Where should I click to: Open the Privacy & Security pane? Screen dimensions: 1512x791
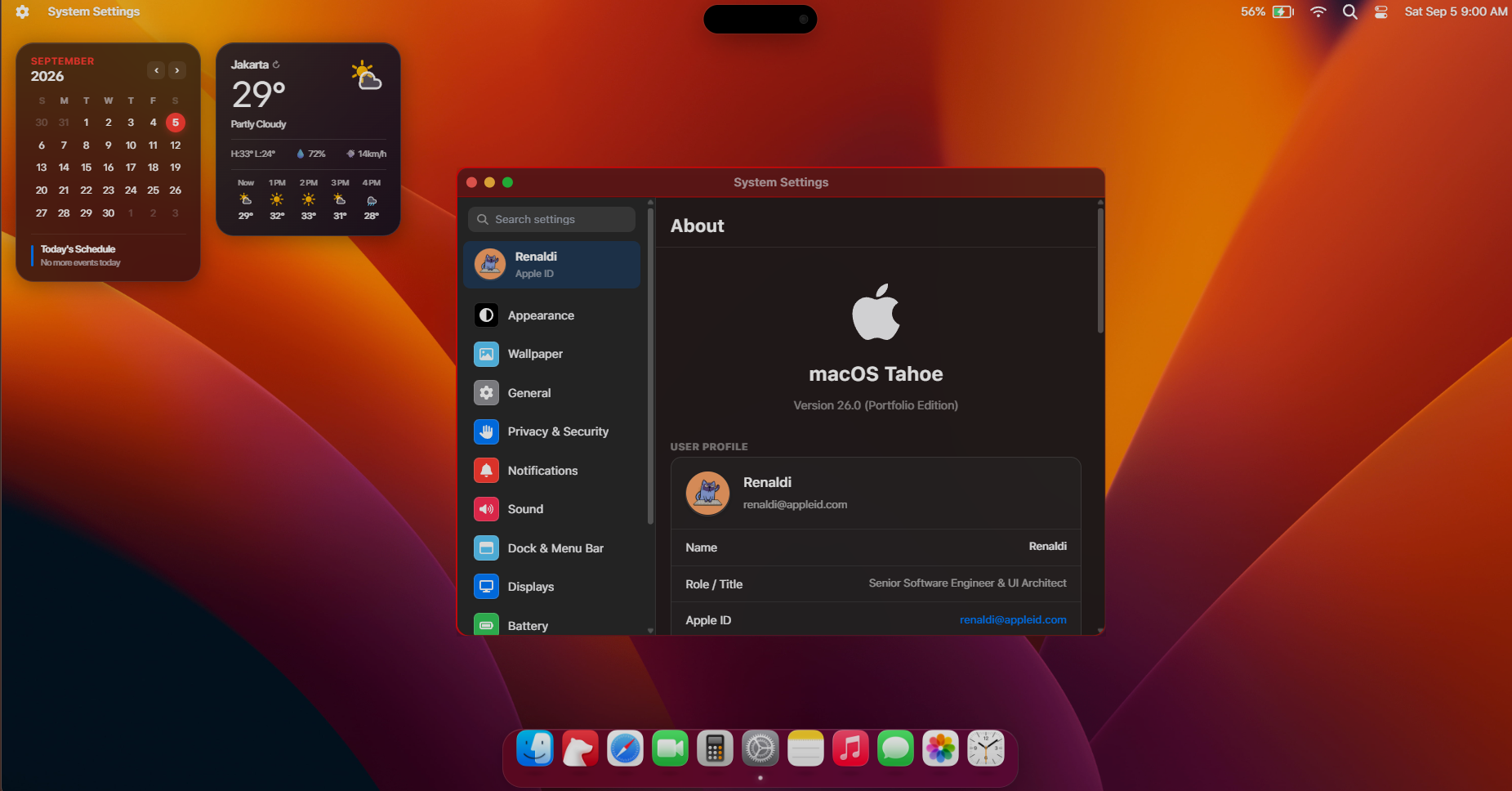click(x=552, y=431)
